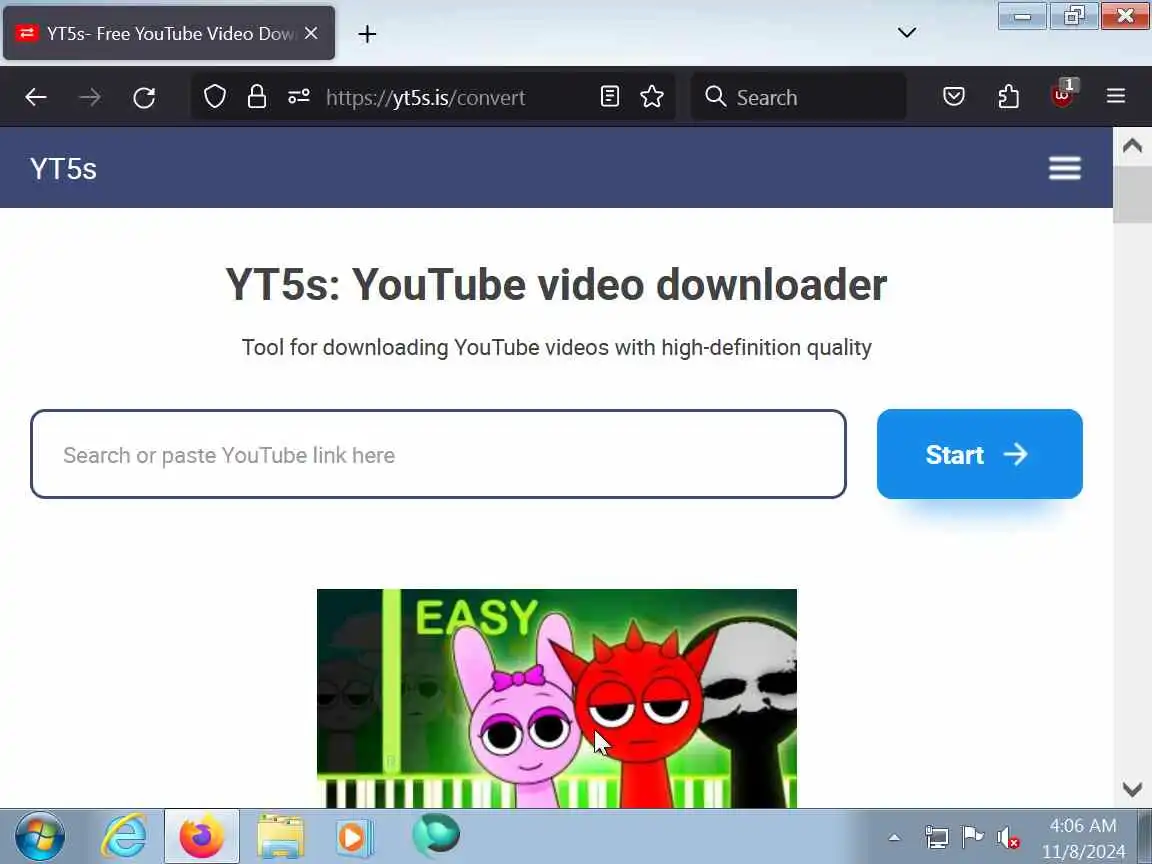Bookmark this page with the star
1152x864 pixels.
652,96
